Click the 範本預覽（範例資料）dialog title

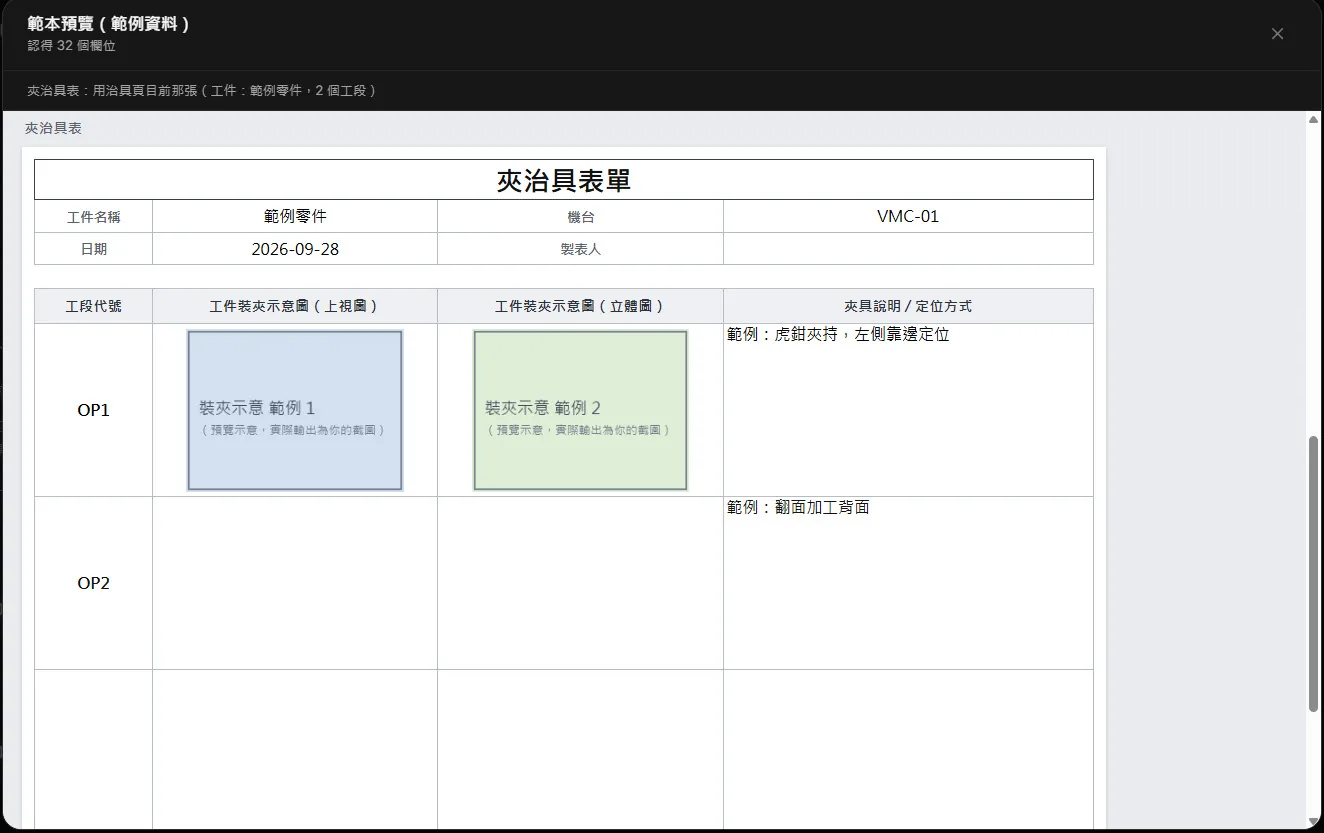coord(109,24)
